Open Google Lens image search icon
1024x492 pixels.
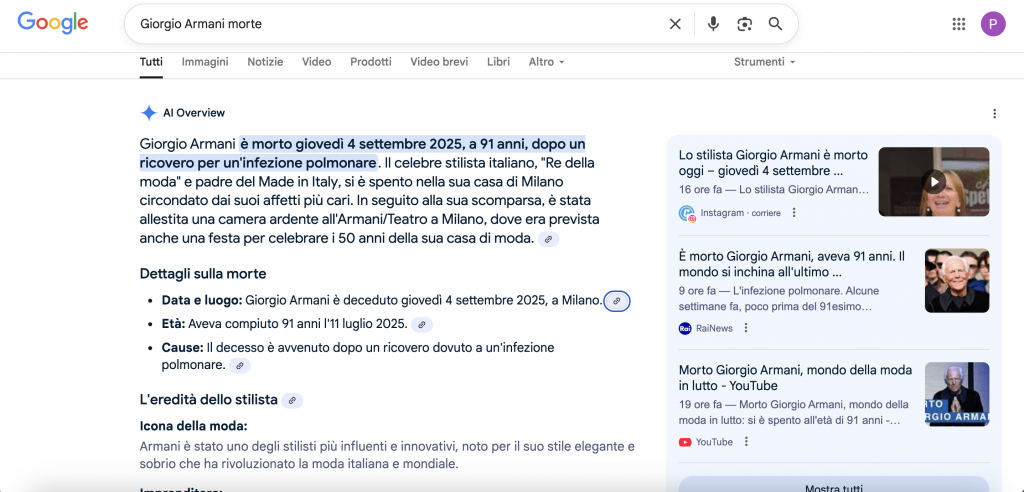pyautogui.click(x=744, y=24)
